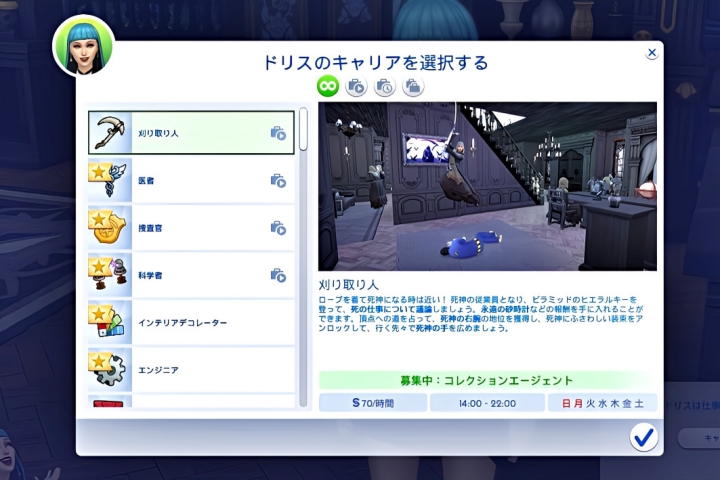Filter by part-time clock briefcase icon
The image size is (720, 480).
coord(385,86)
